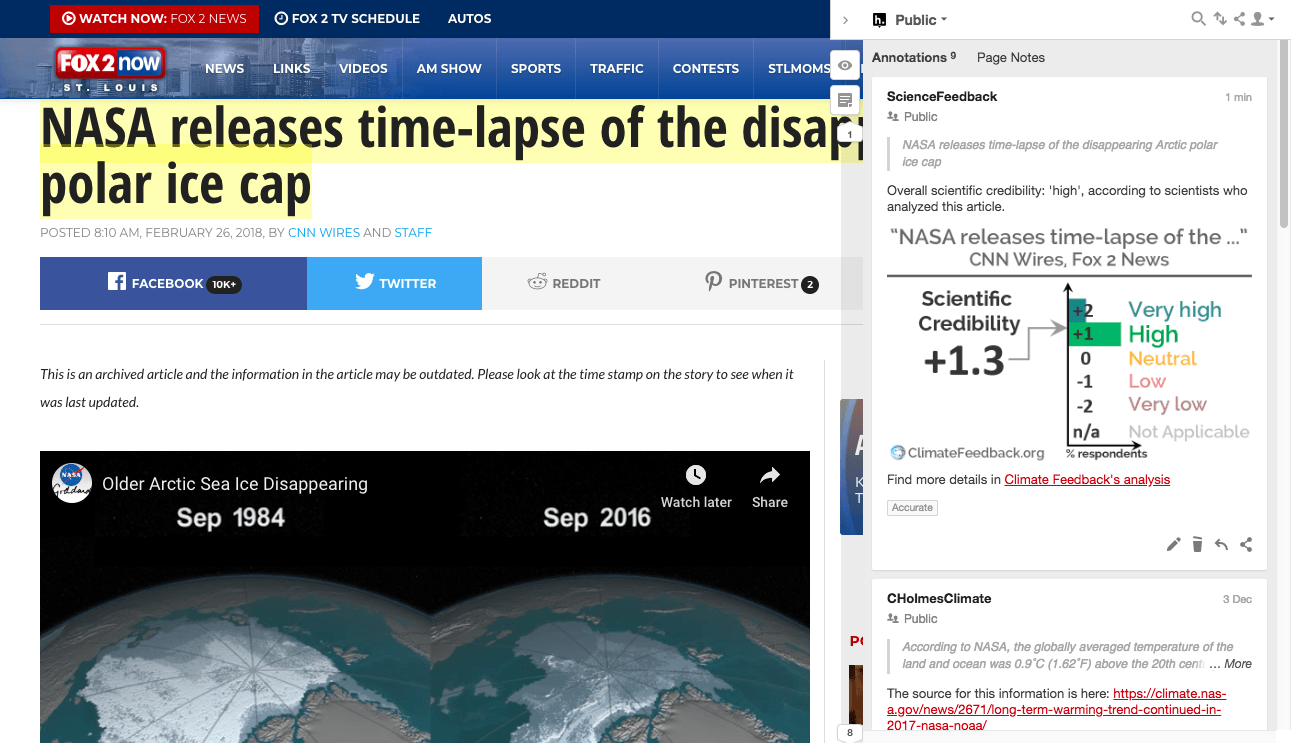
Task: Jump to annotation bucket labeled 1
Action: [x=849, y=134]
